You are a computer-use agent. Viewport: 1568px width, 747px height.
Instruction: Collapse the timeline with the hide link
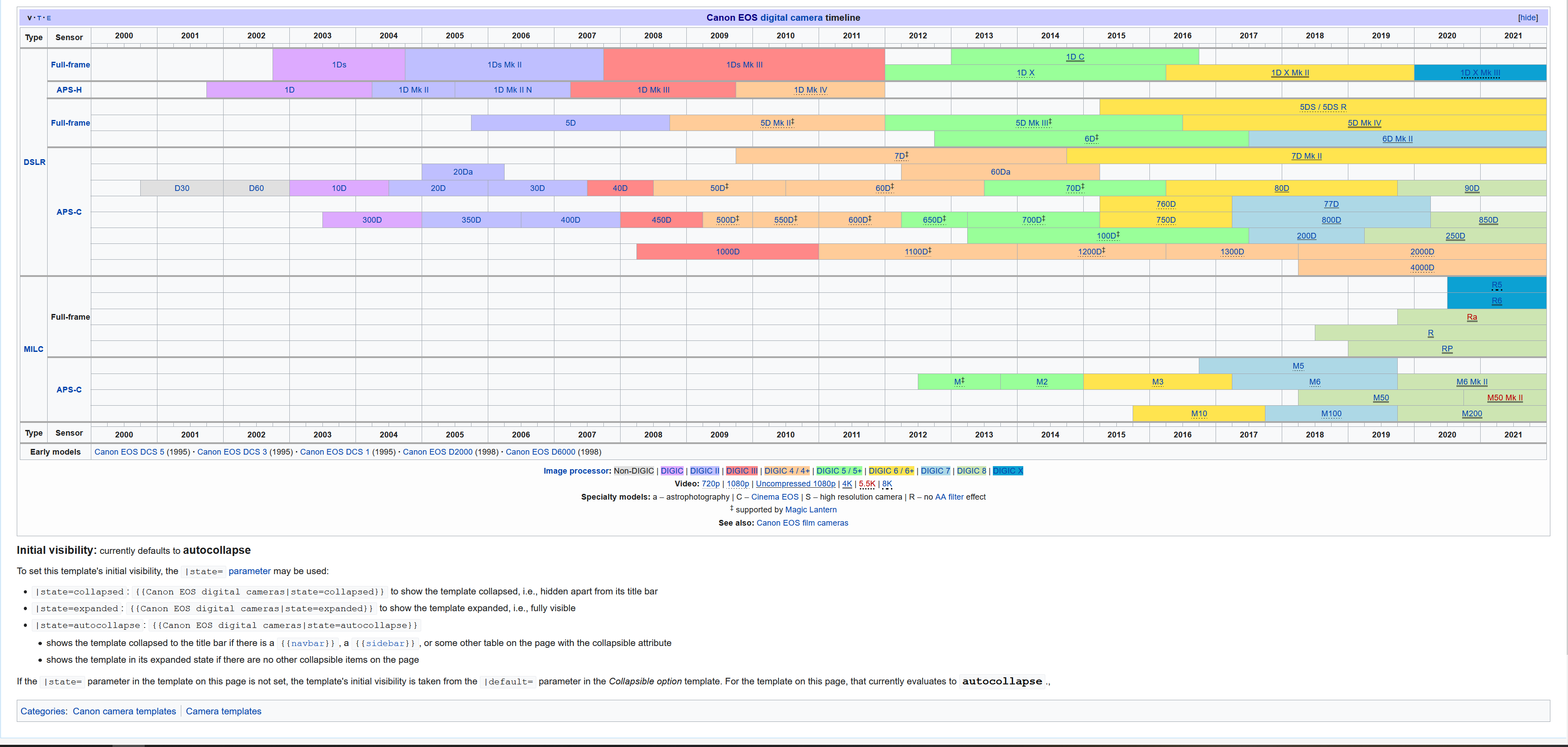tap(1527, 18)
